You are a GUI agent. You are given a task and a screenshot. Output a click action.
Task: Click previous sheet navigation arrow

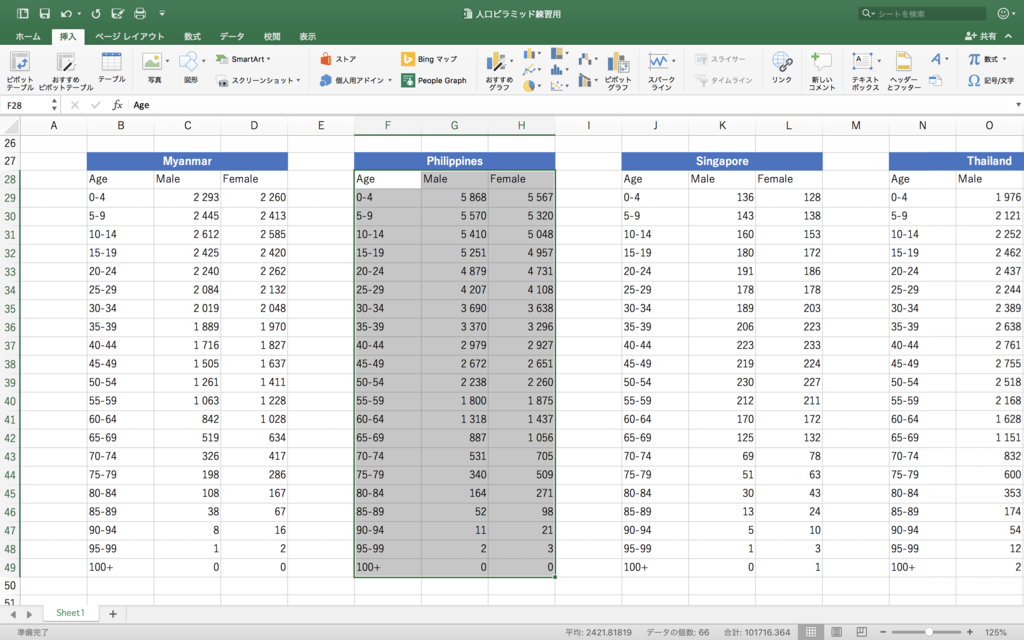coord(13,615)
